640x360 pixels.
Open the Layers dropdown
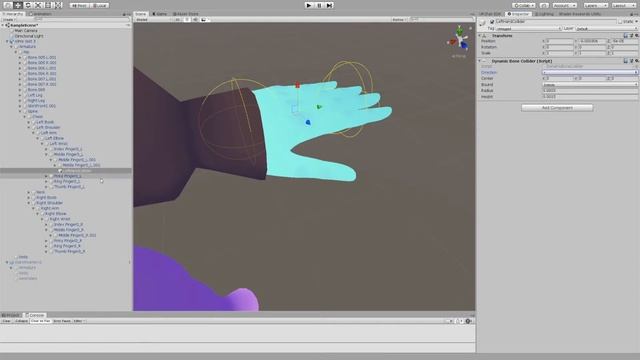coord(596,6)
